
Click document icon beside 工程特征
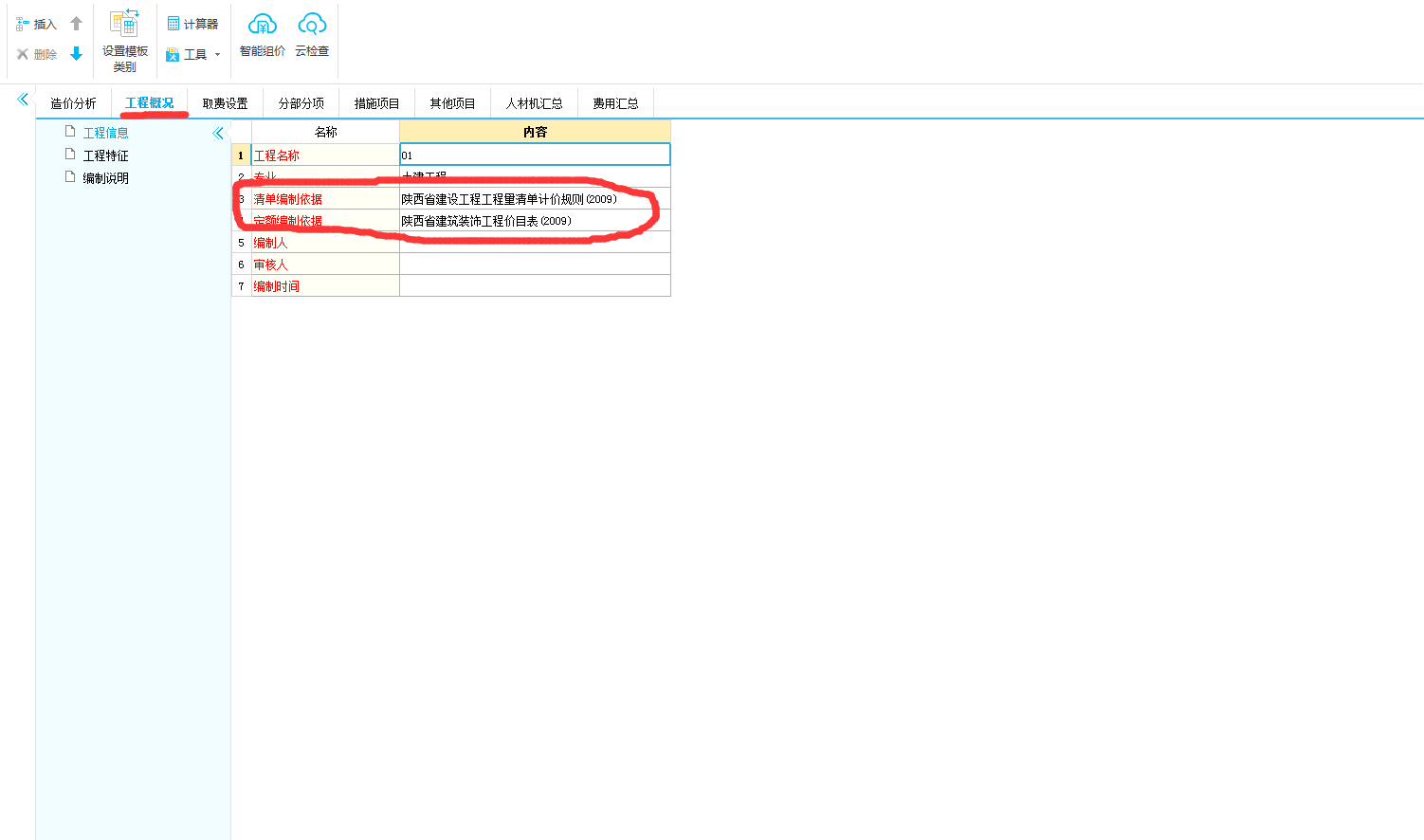point(70,154)
